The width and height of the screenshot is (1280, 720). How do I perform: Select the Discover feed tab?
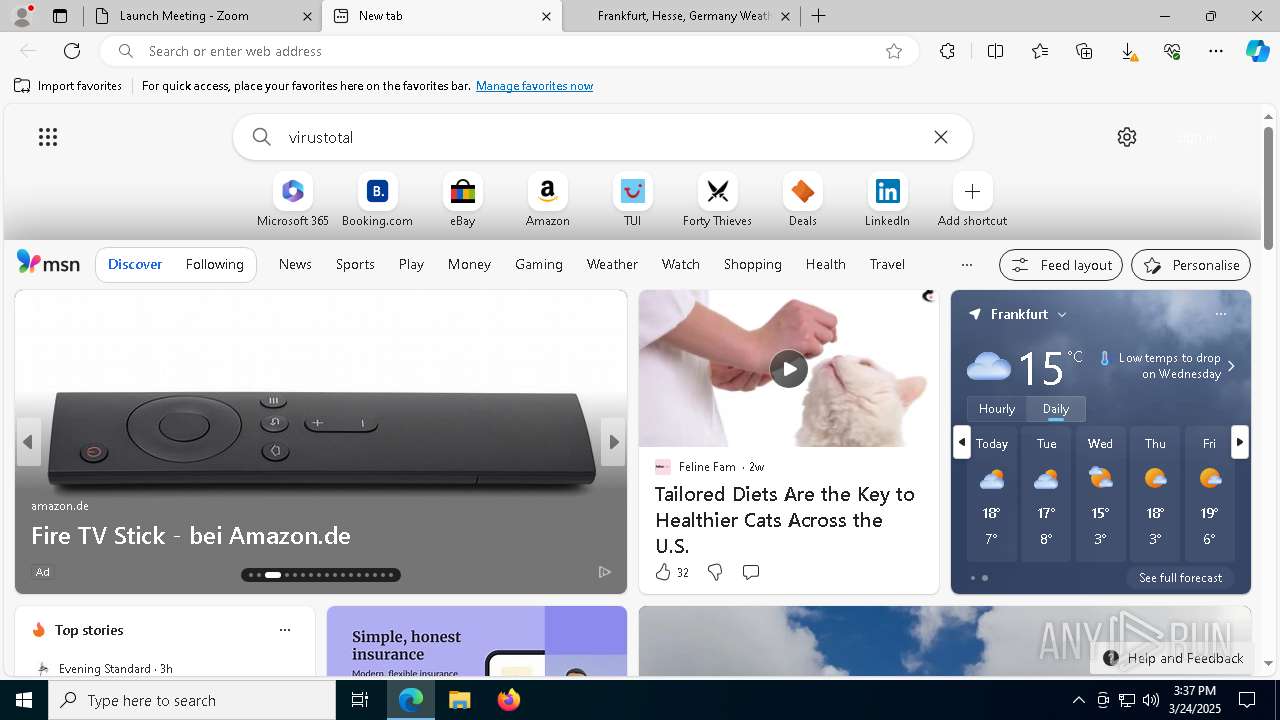coord(135,264)
